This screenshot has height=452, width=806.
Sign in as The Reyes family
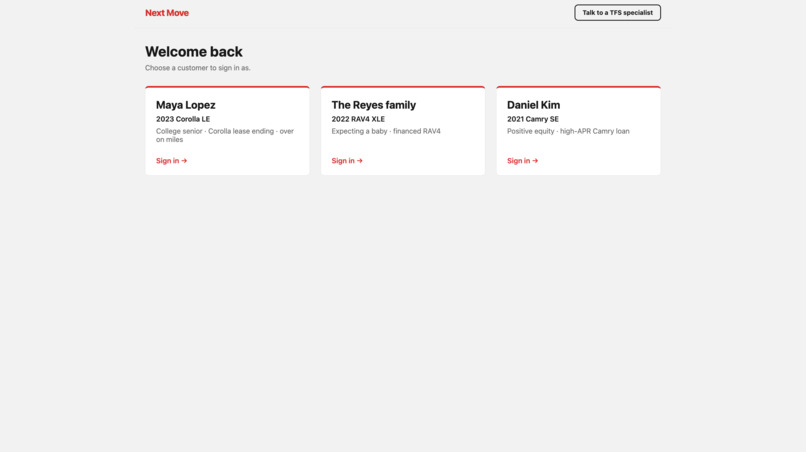click(347, 161)
